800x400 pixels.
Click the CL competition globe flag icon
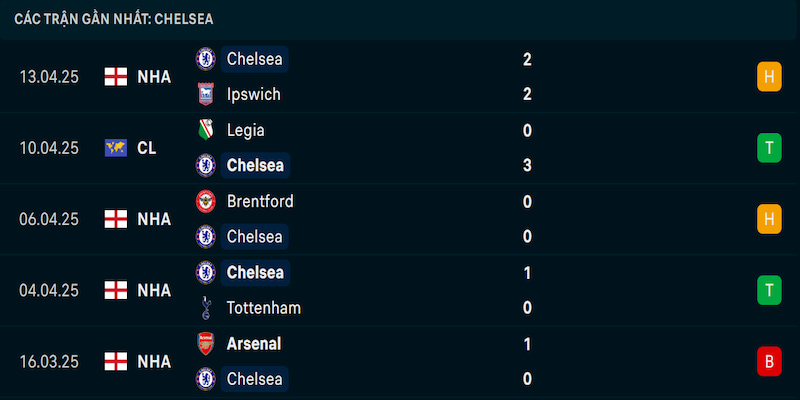(x=116, y=148)
